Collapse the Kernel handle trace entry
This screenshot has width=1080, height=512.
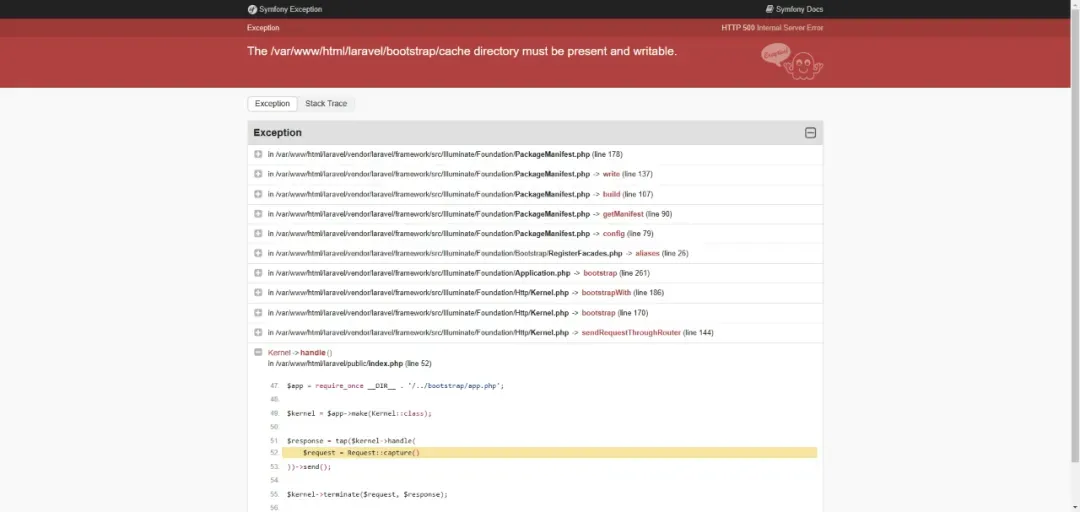click(258, 352)
